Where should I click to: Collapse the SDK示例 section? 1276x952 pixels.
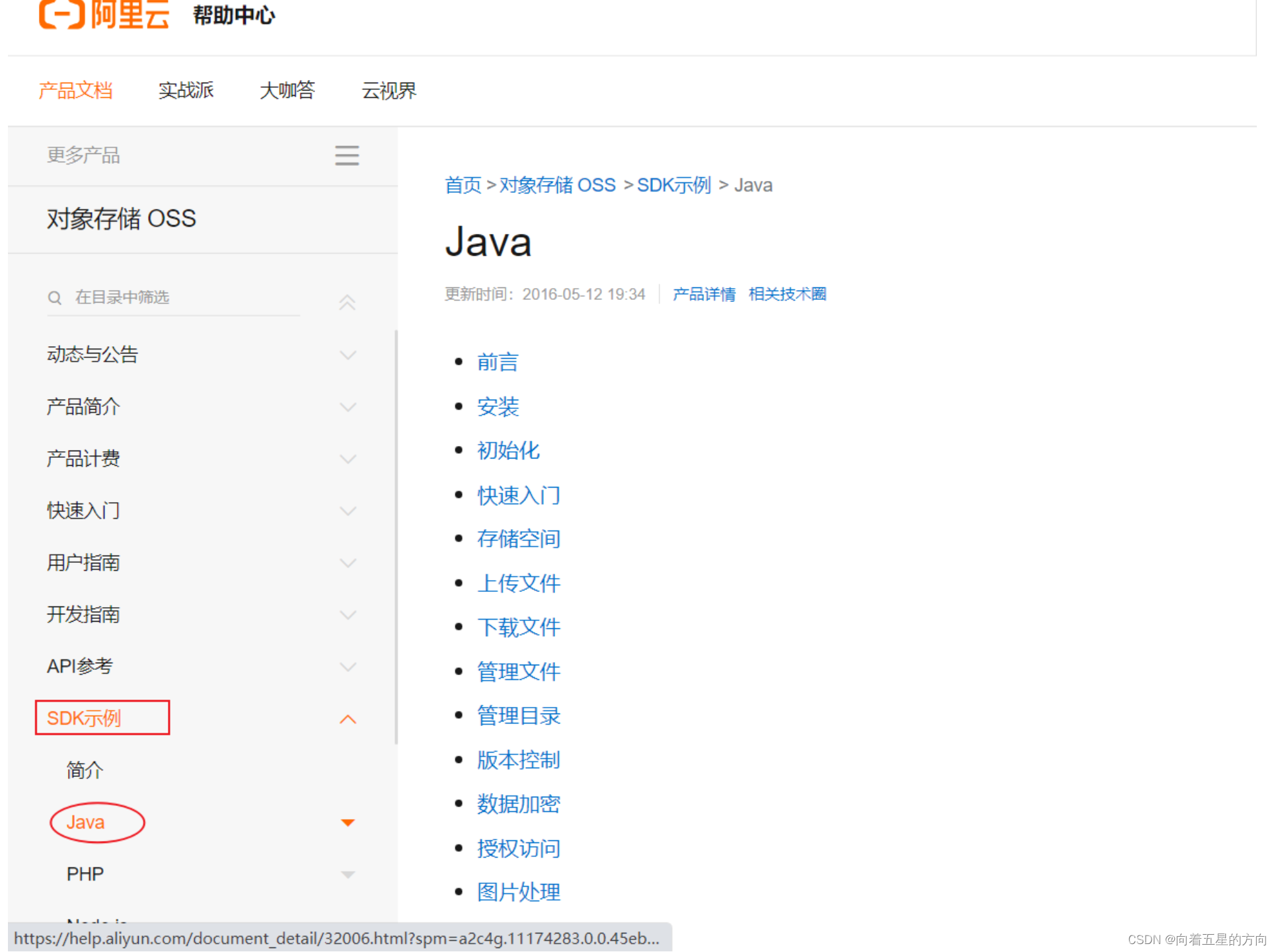(348, 719)
